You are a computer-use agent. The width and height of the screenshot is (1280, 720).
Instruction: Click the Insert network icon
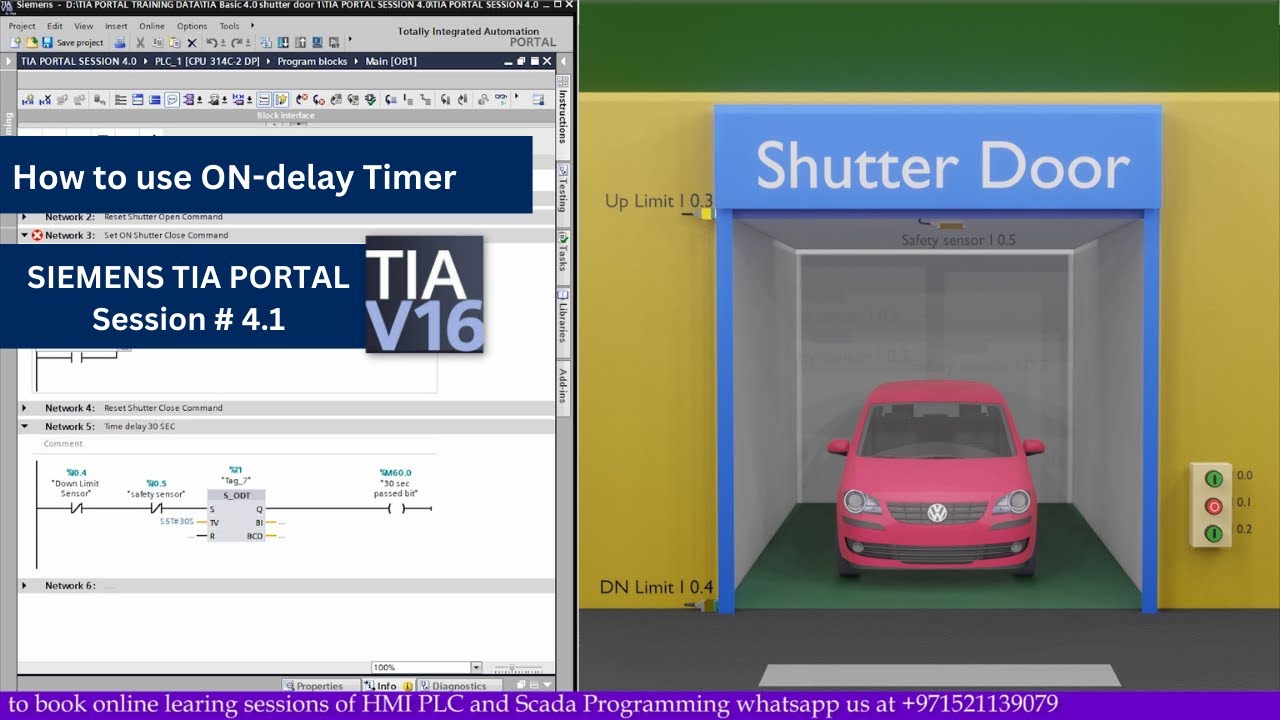28,99
